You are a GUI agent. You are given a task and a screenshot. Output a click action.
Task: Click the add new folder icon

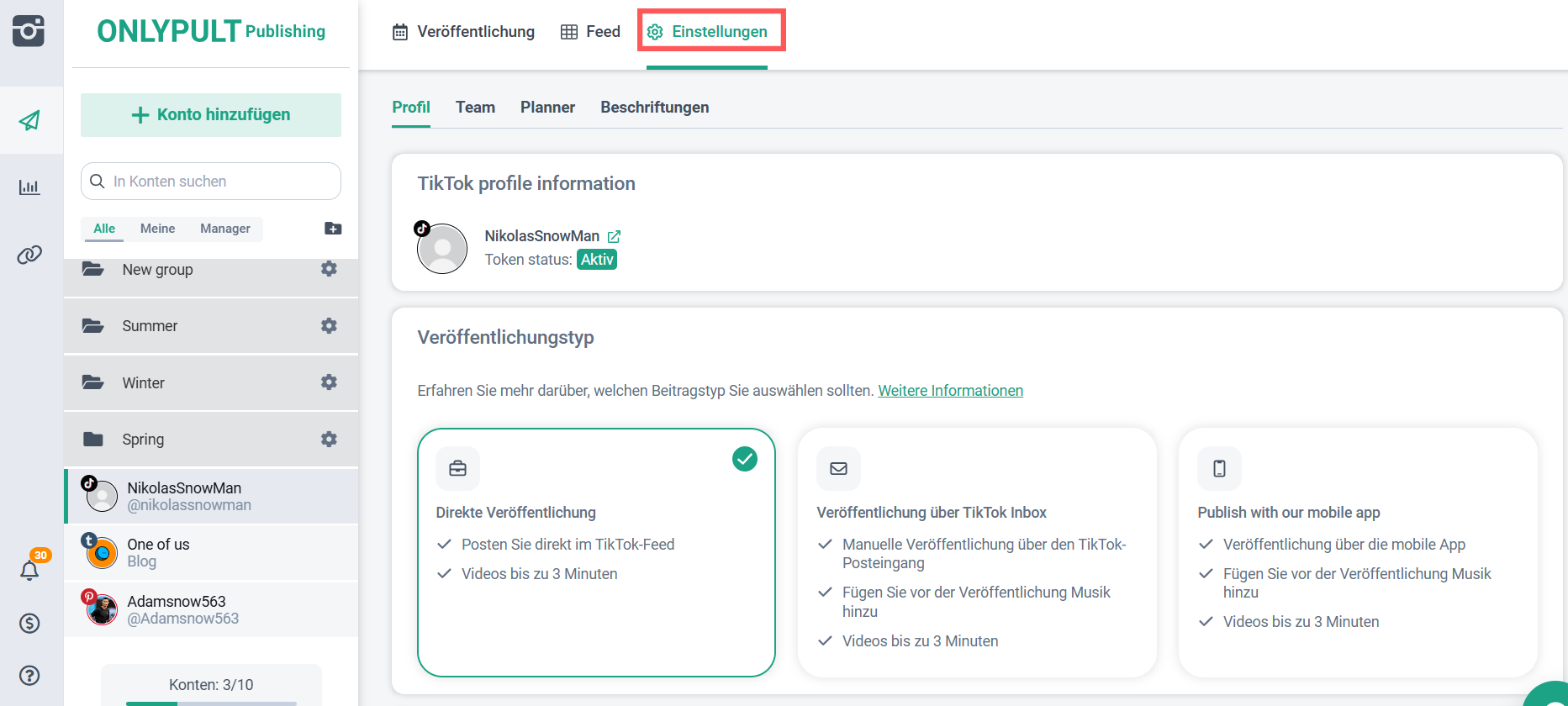click(x=333, y=229)
